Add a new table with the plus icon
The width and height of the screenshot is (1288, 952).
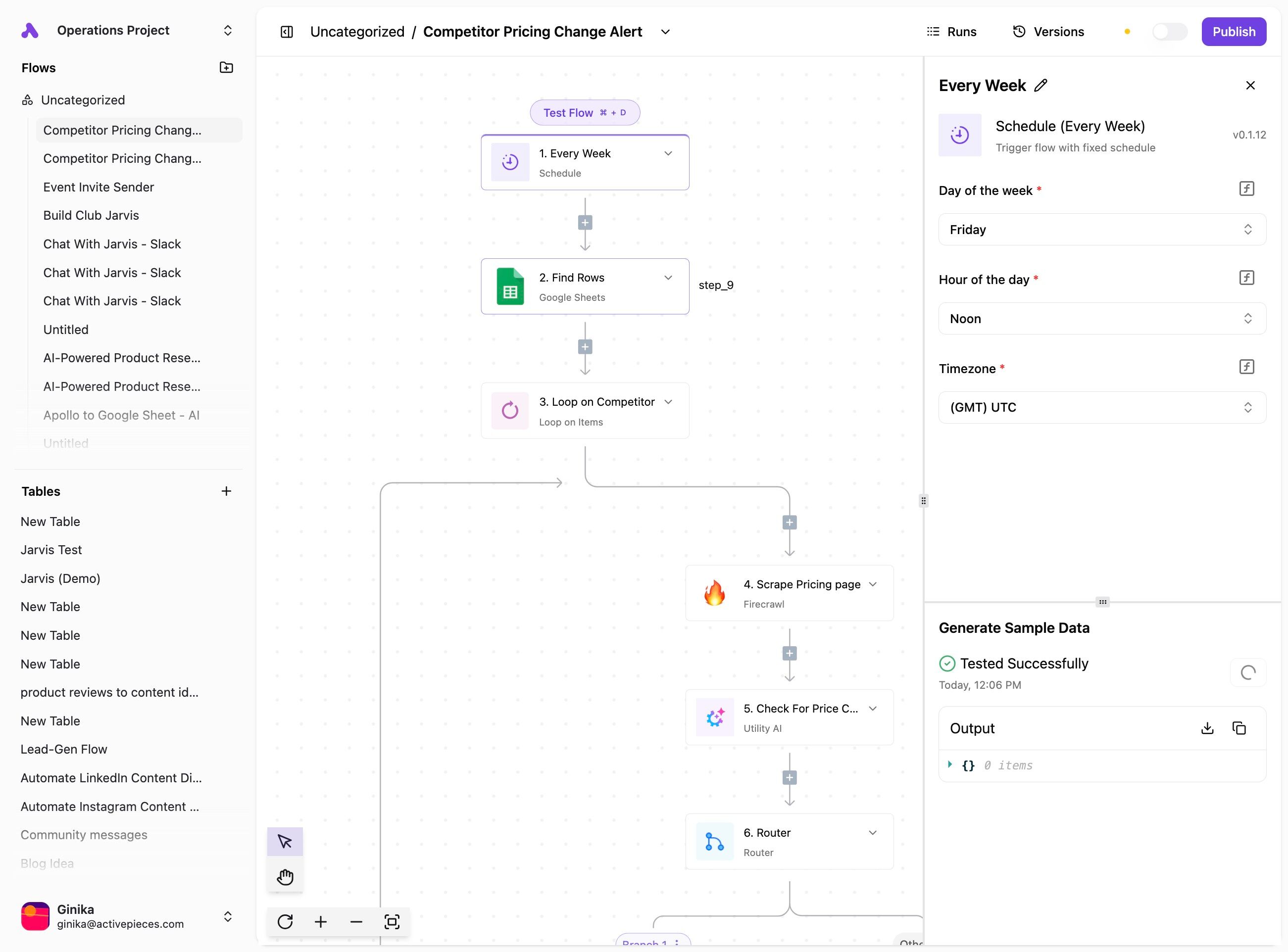(x=226, y=491)
